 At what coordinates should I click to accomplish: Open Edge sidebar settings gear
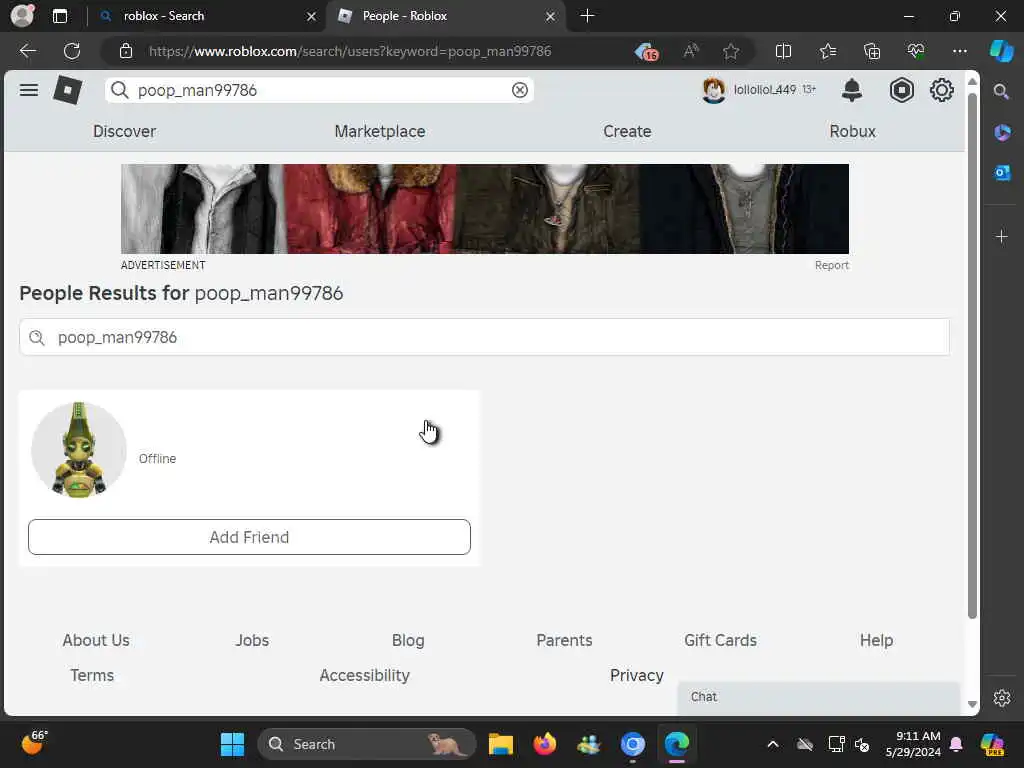tap(1002, 698)
